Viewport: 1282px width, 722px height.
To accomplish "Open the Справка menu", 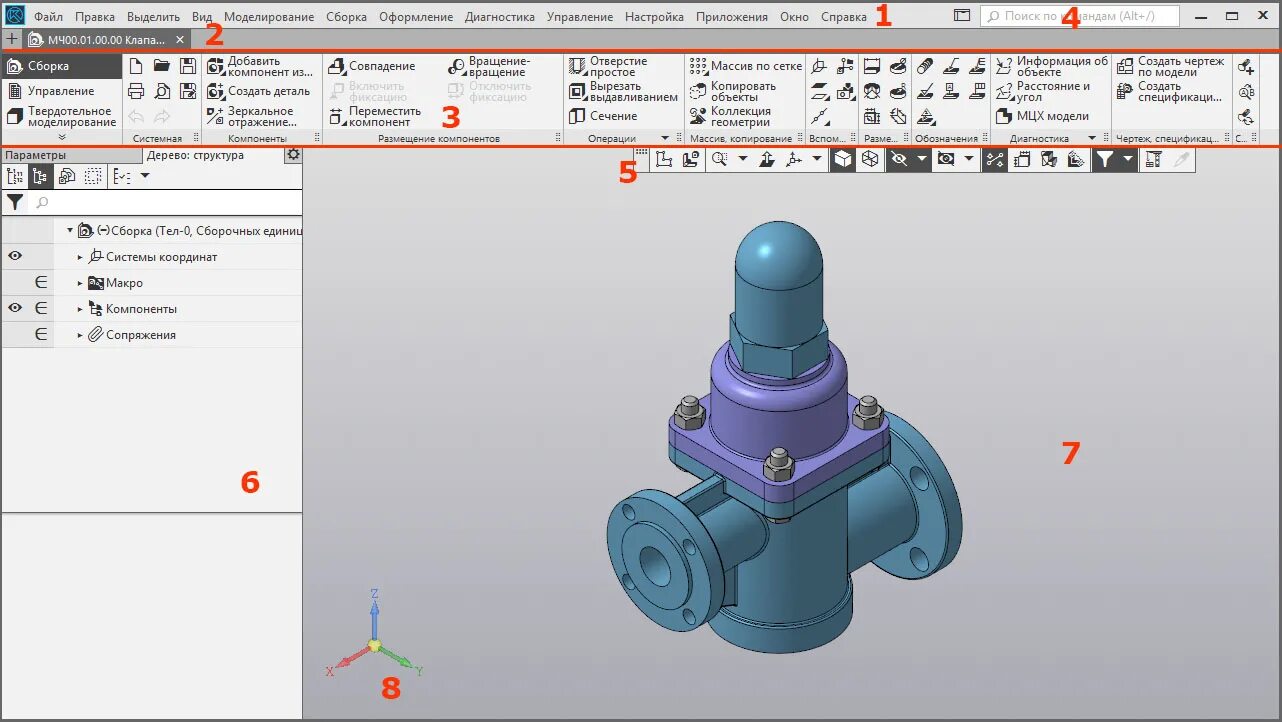I will click(844, 17).
